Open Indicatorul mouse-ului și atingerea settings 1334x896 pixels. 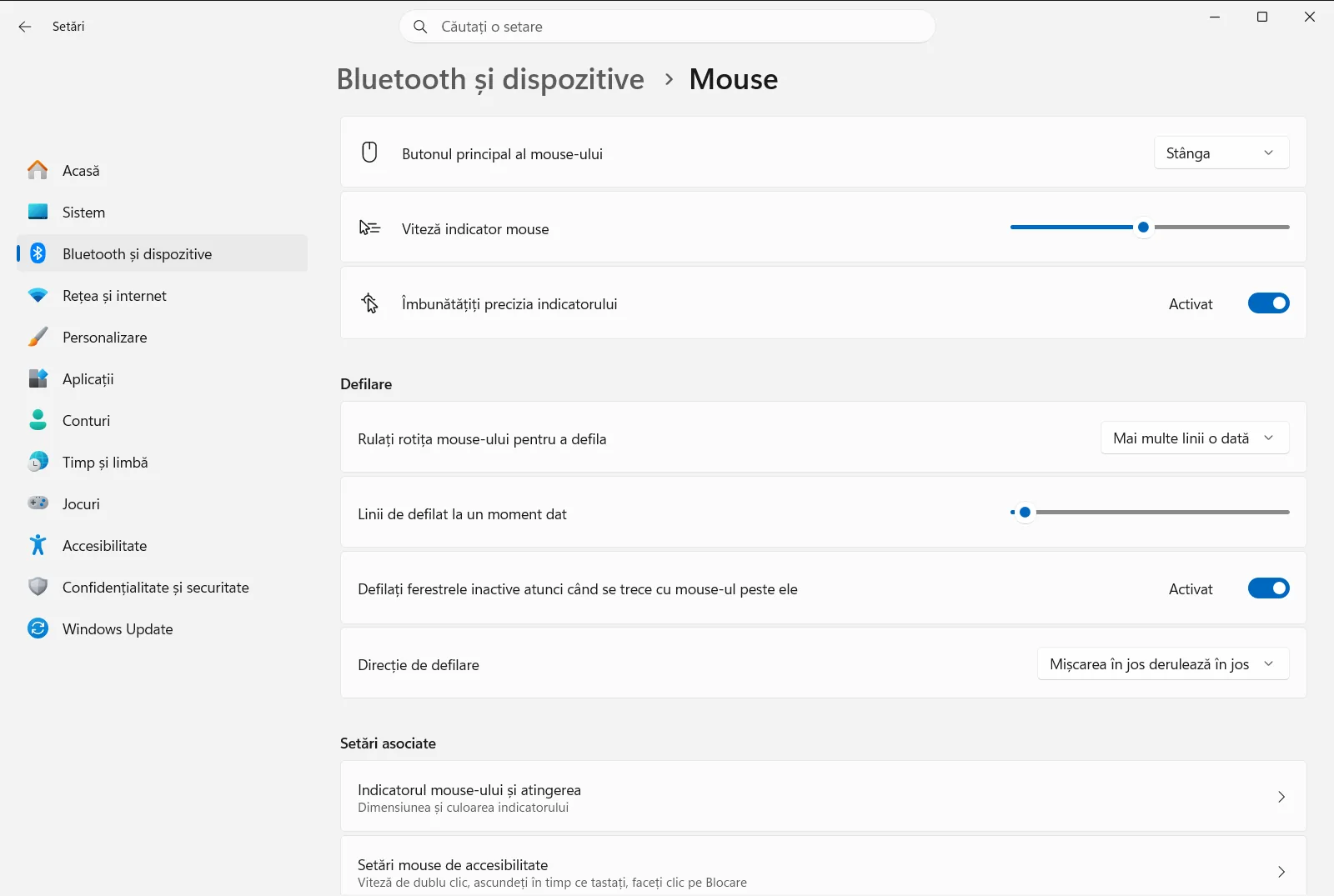pos(823,797)
